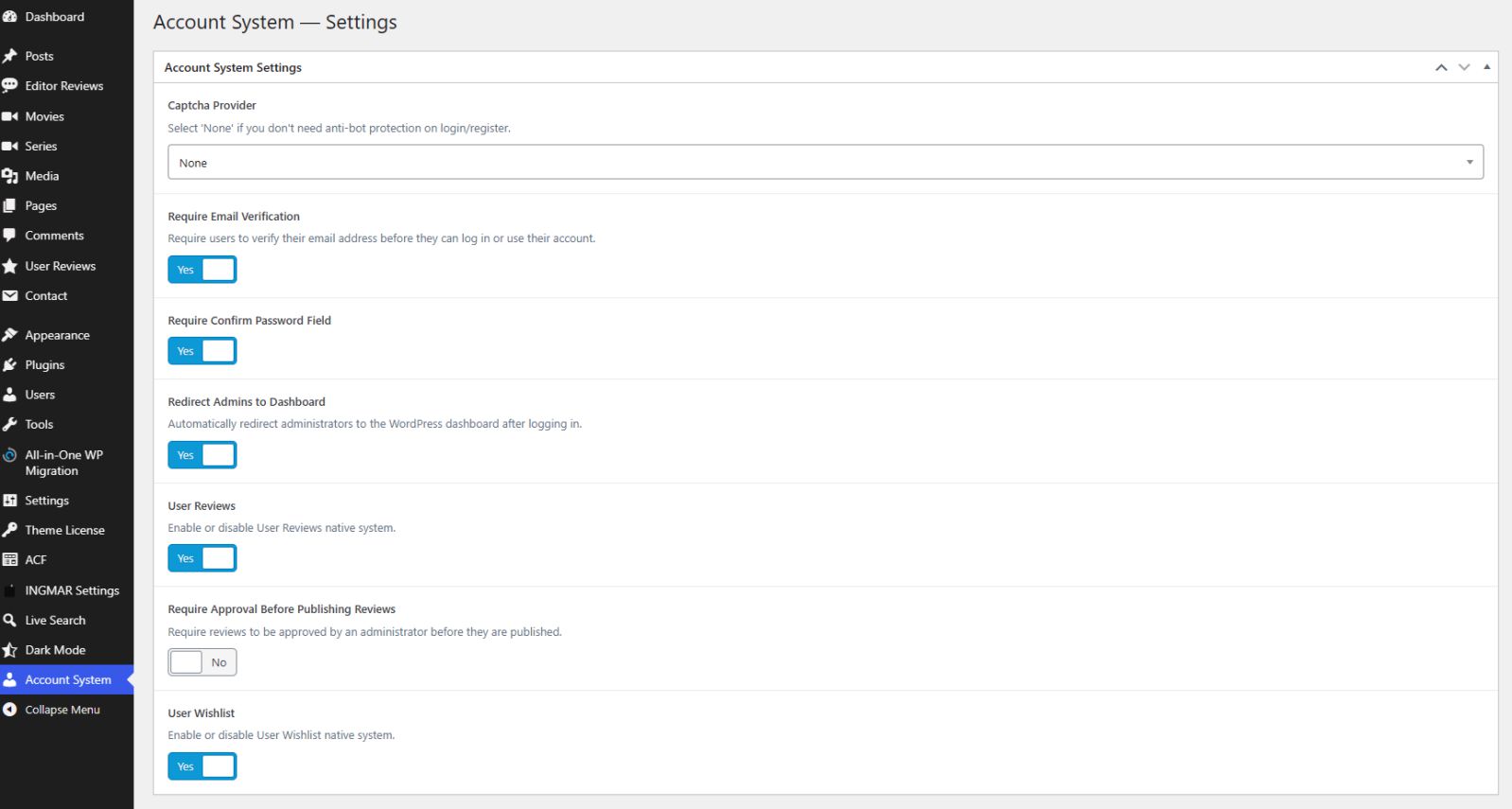Screen dimensions: 1512x809
Task: Disable the User Reviews native system switch
Action: [x=202, y=558]
